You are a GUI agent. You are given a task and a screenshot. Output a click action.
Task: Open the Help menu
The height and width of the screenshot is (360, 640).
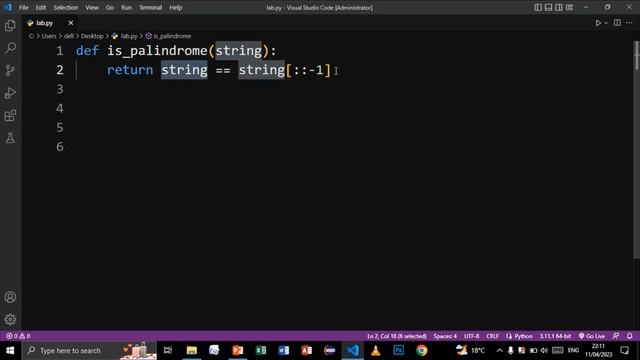point(176,7)
